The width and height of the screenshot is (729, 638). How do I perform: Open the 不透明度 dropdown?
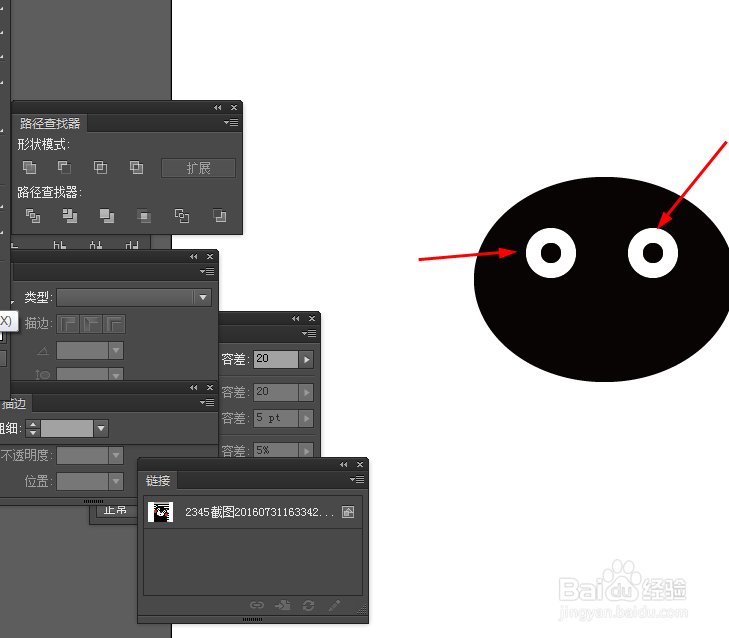116,455
